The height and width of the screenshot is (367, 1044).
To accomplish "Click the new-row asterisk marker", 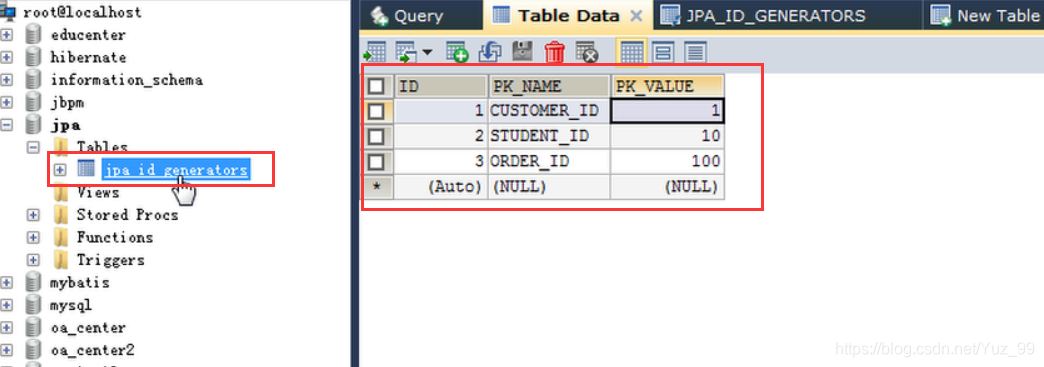I will pos(376,187).
